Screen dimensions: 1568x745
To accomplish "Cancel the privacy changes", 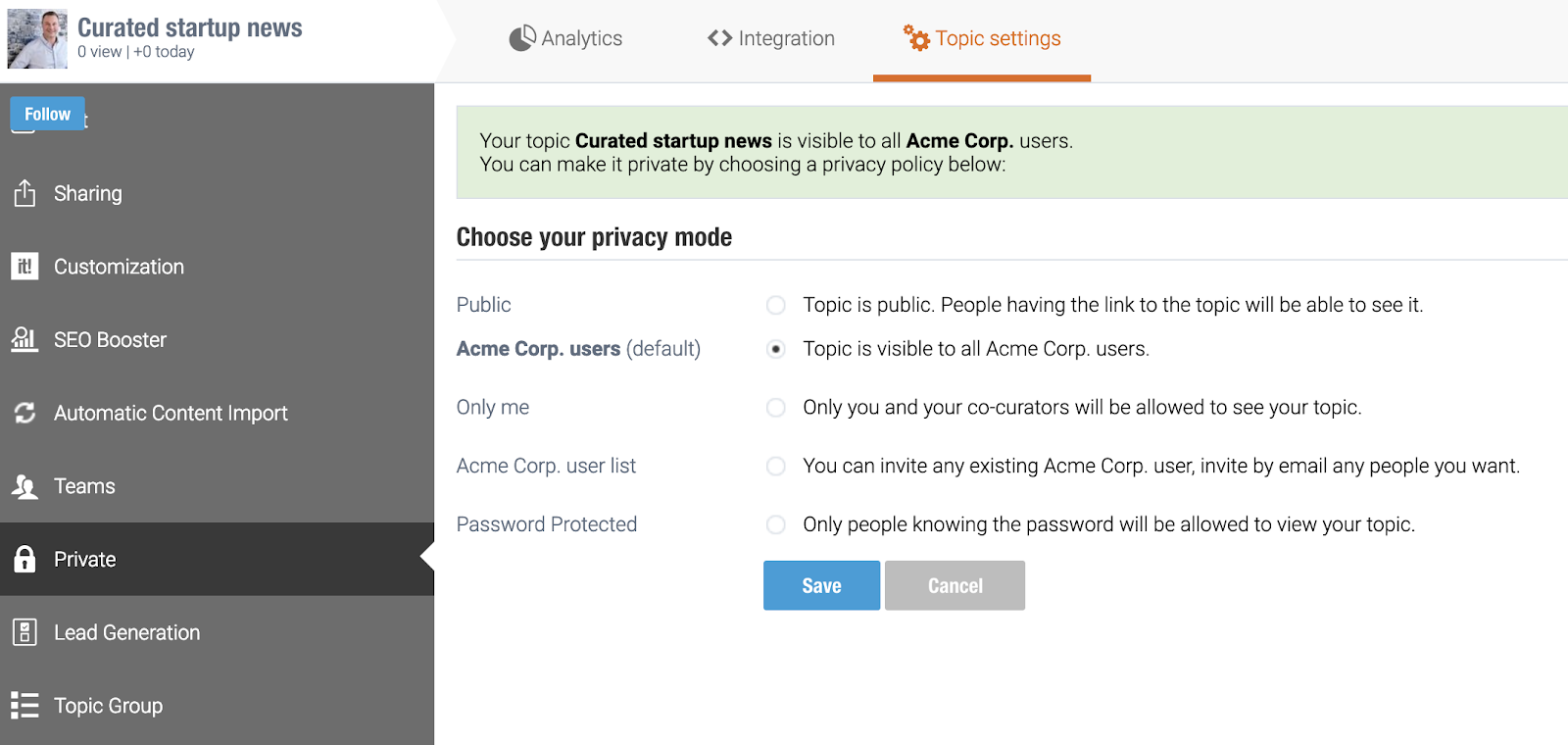I will [955, 585].
